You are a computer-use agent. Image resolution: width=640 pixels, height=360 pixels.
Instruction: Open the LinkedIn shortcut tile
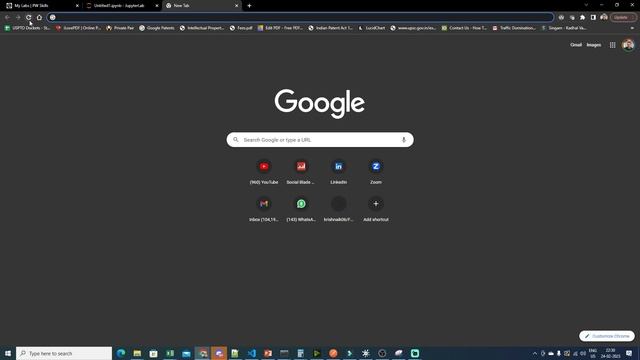(338, 171)
